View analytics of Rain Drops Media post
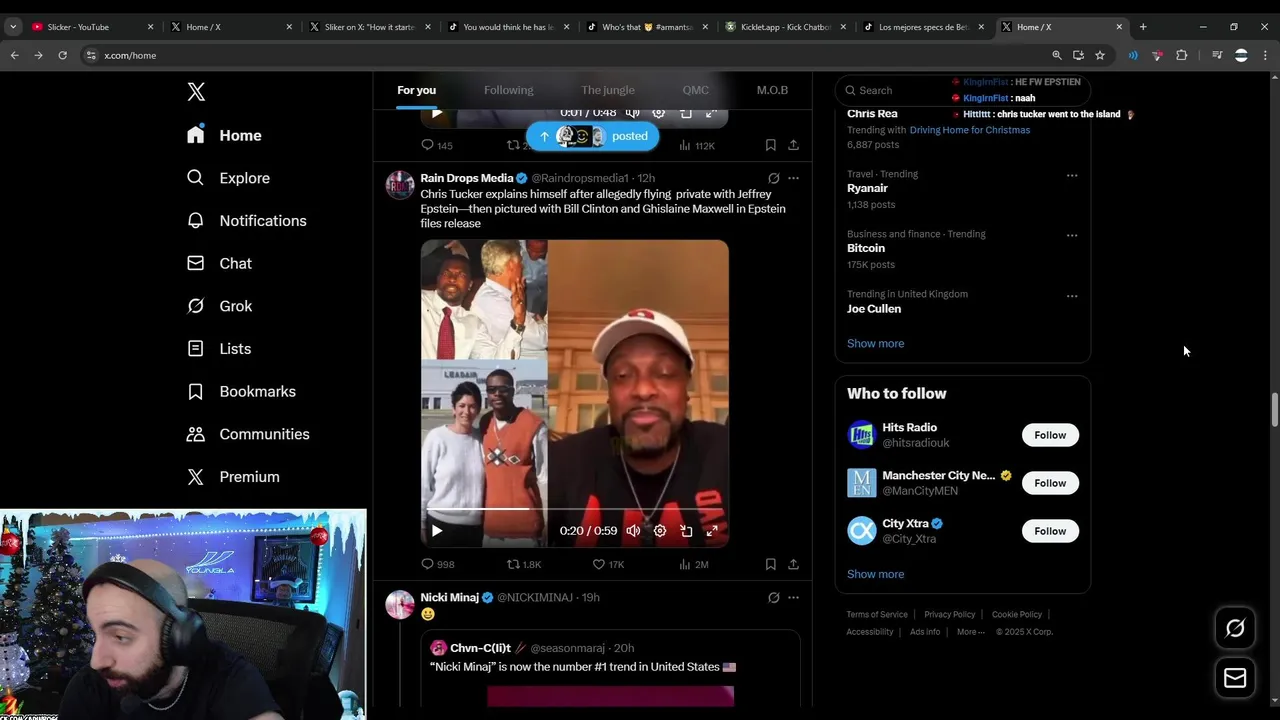Viewport: 1280px width, 720px height. click(694, 564)
